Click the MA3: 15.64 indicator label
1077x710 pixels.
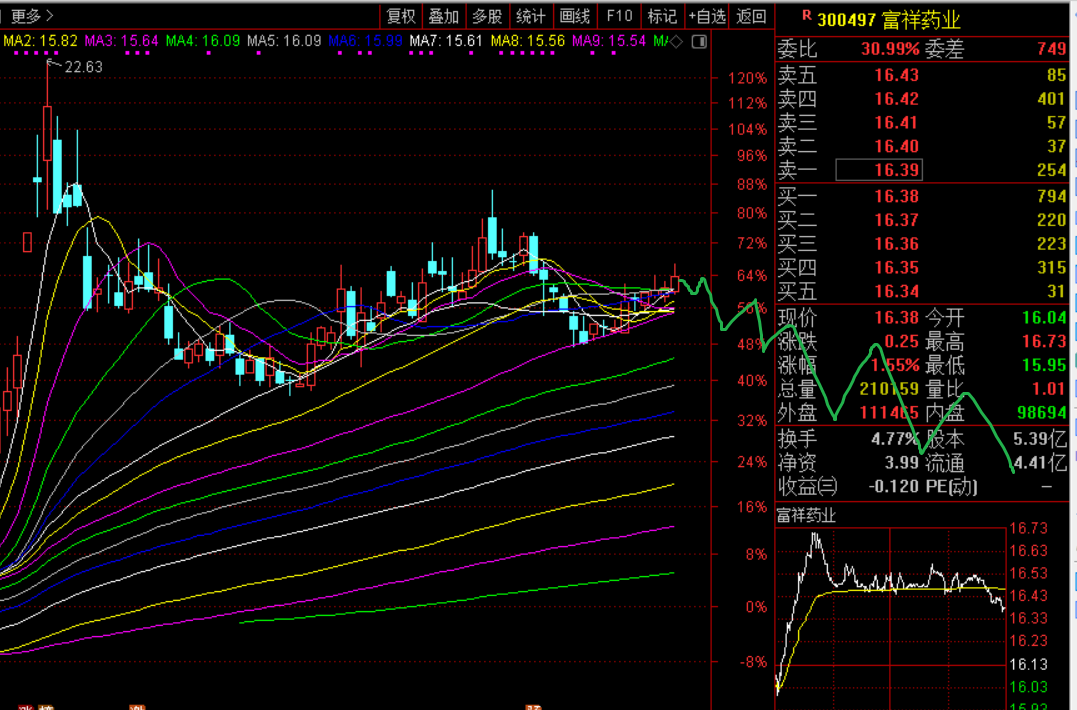(121, 41)
